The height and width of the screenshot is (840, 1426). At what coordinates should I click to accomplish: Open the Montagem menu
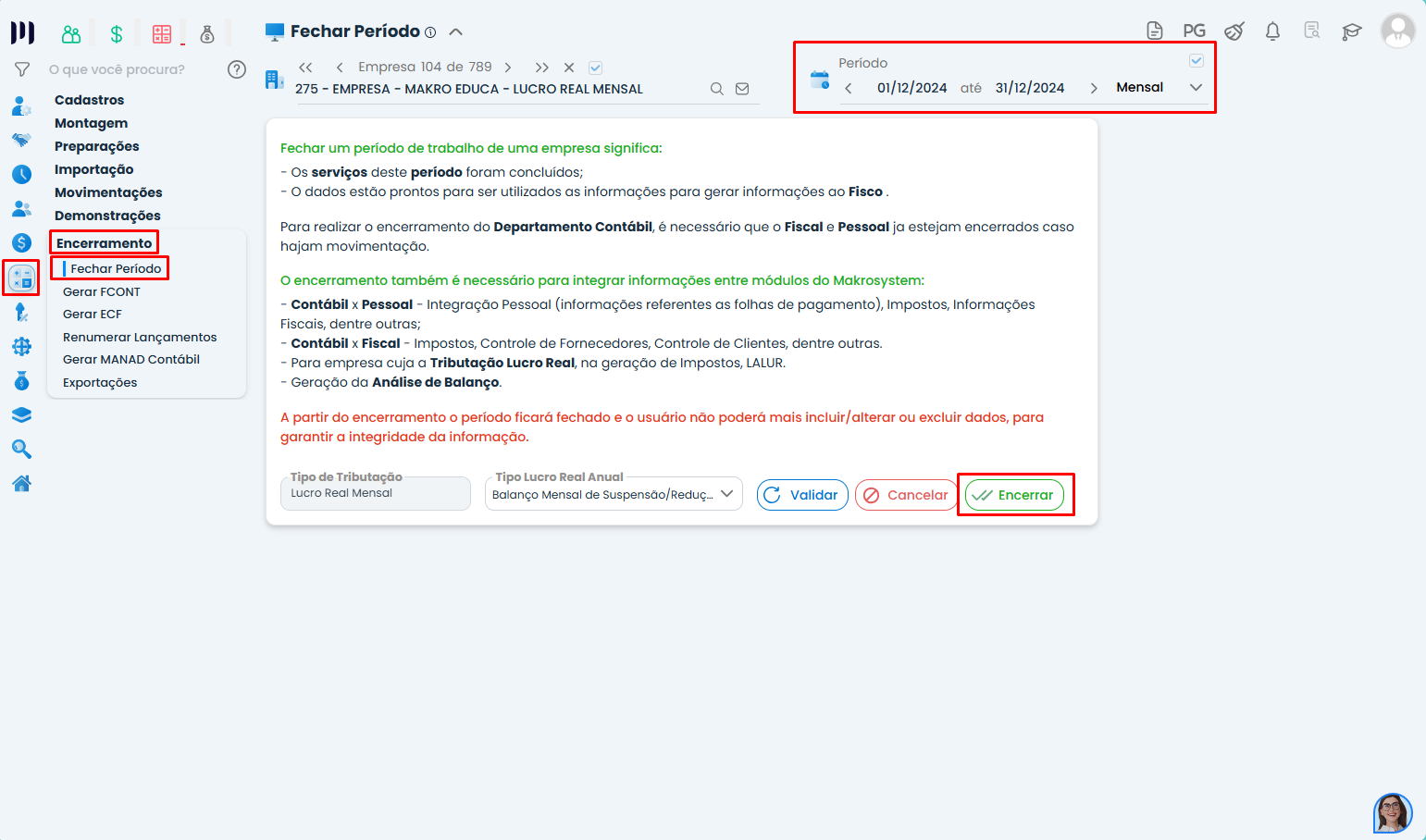(x=91, y=123)
